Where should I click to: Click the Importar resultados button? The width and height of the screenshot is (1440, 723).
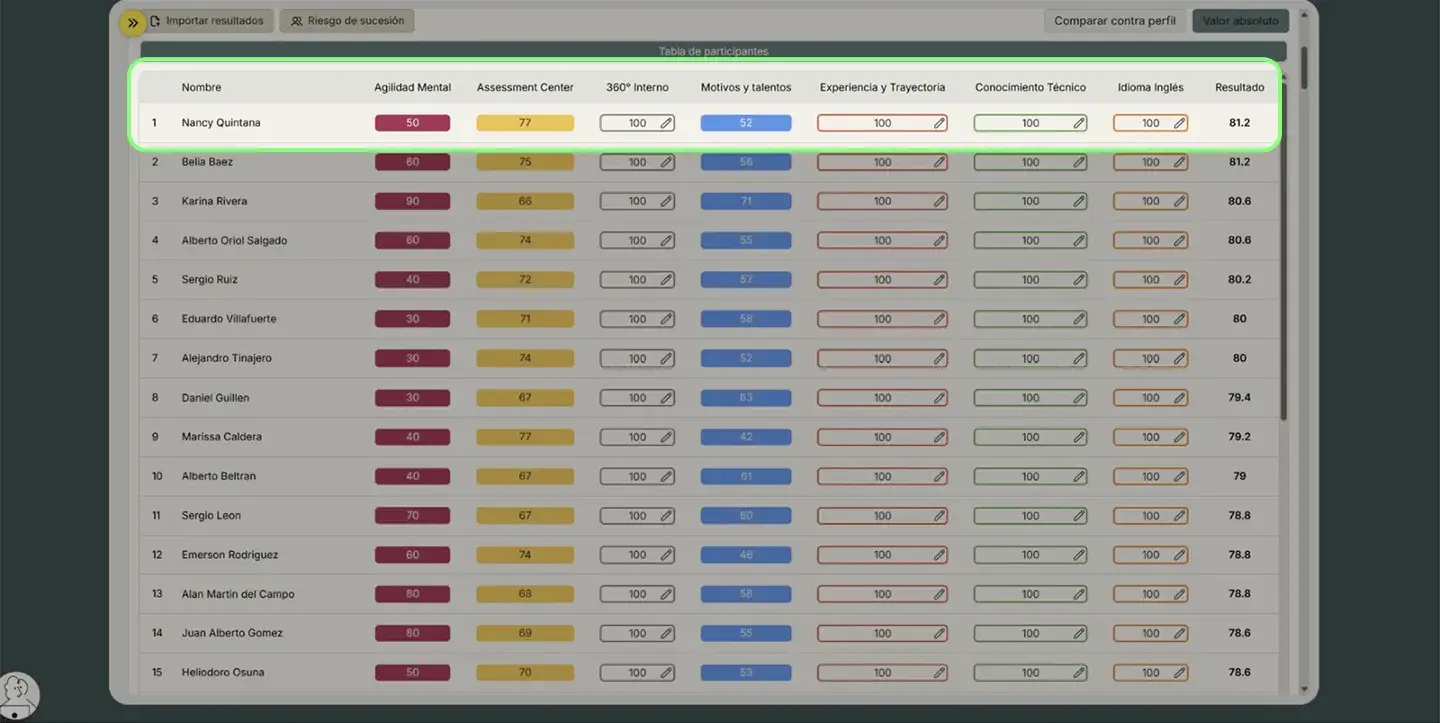pyautogui.click(x=207, y=21)
